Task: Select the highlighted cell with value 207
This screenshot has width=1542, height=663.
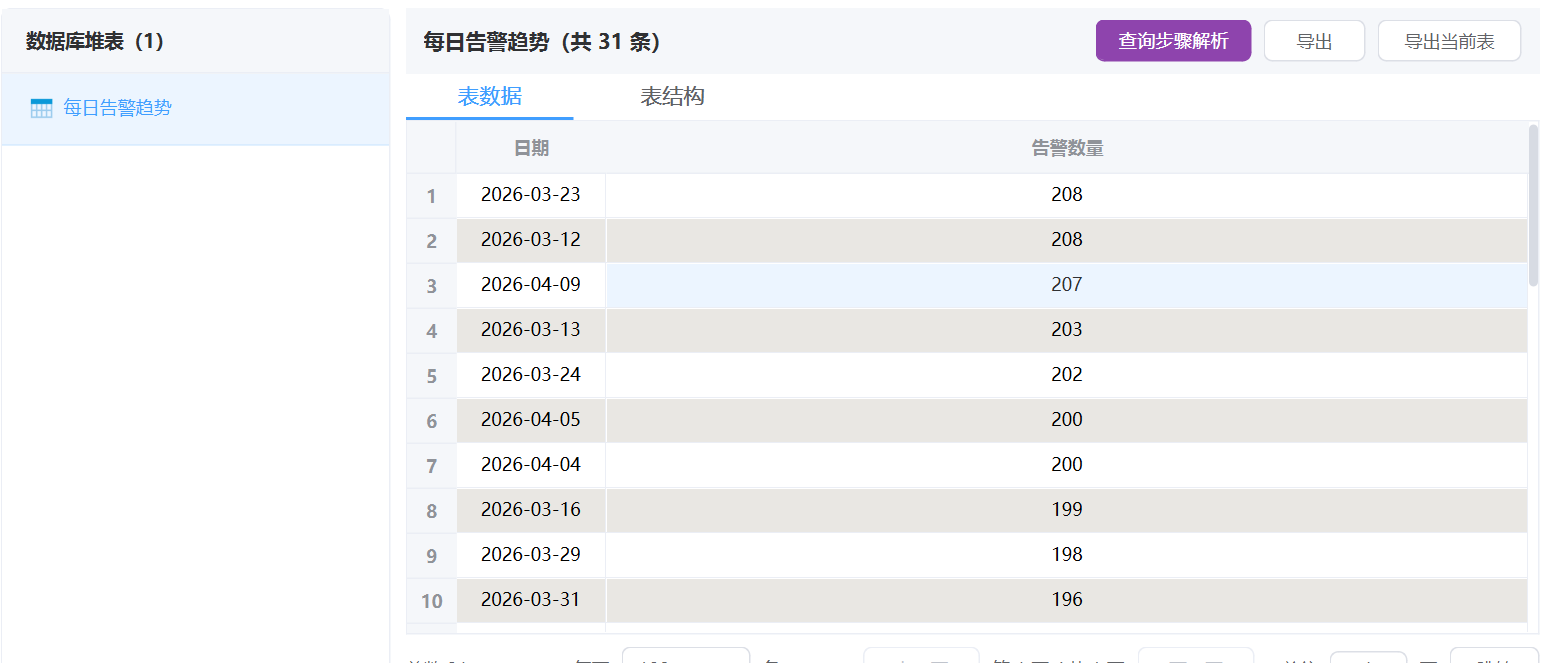Action: (x=1067, y=285)
